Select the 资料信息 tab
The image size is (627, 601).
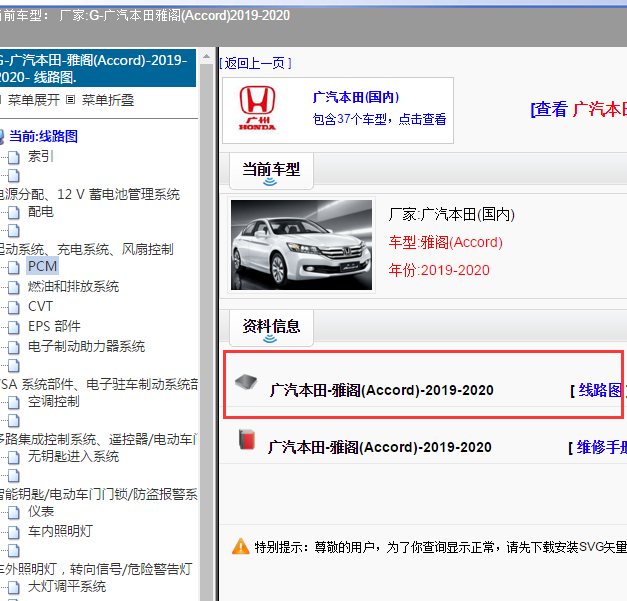[271, 327]
